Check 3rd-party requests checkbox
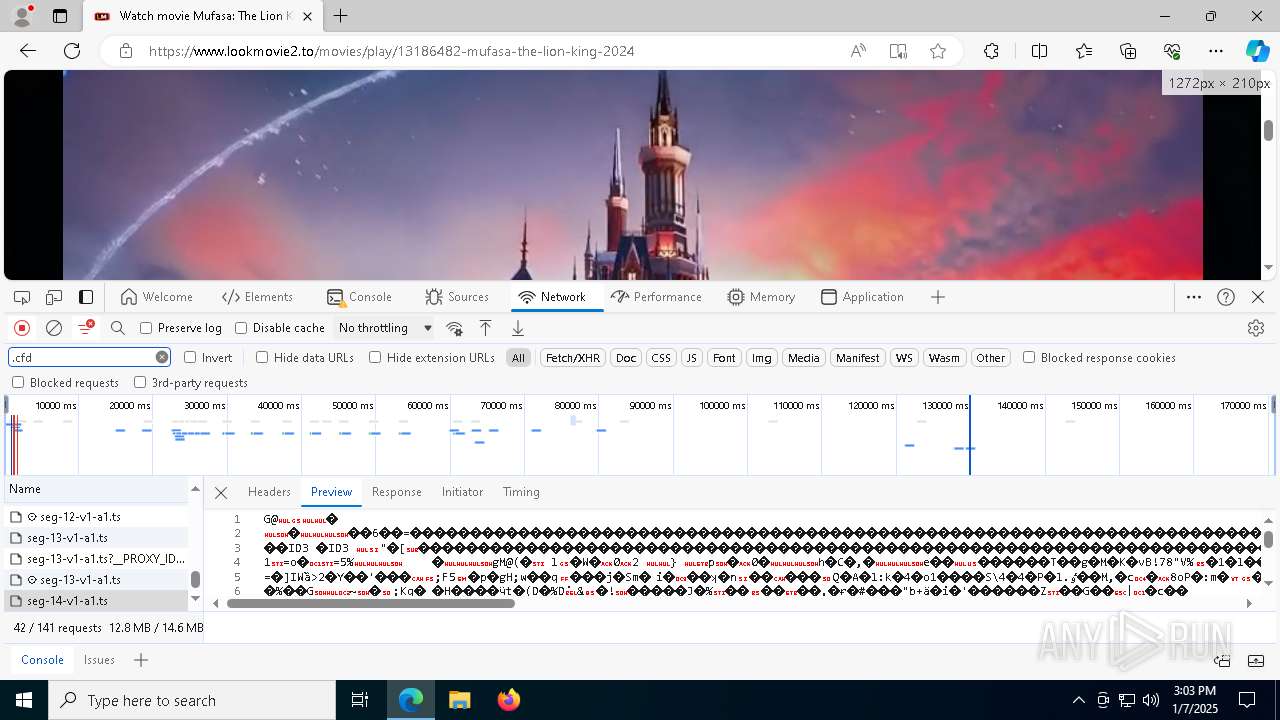The image size is (1280, 720). 140,382
